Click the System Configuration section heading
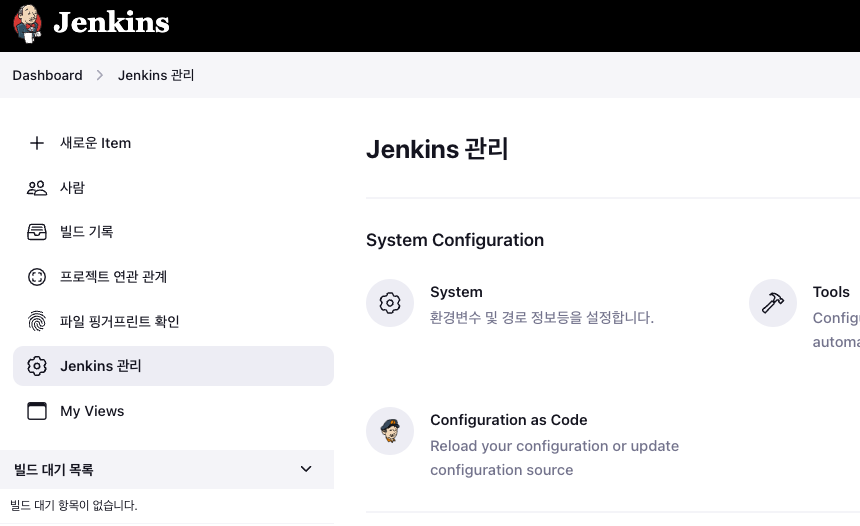The image size is (860, 526). pyautogui.click(x=455, y=240)
